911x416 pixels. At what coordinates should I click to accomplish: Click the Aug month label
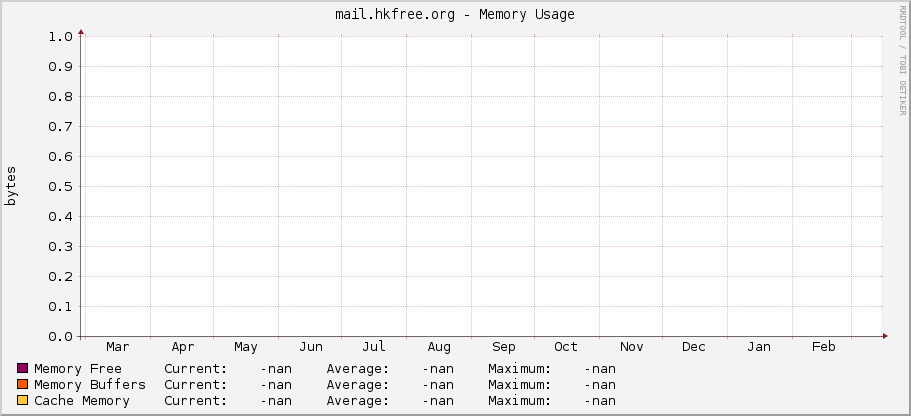coord(439,347)
